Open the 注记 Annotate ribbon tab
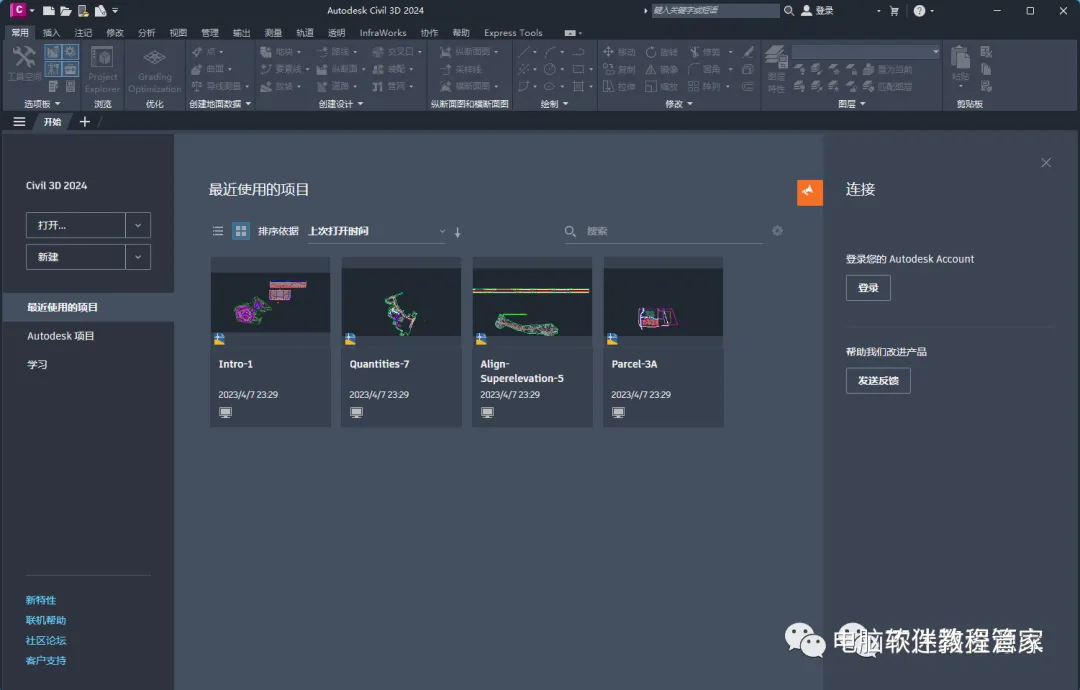Viewport: 1080px width, 690px height. click(x=83, y=32)
